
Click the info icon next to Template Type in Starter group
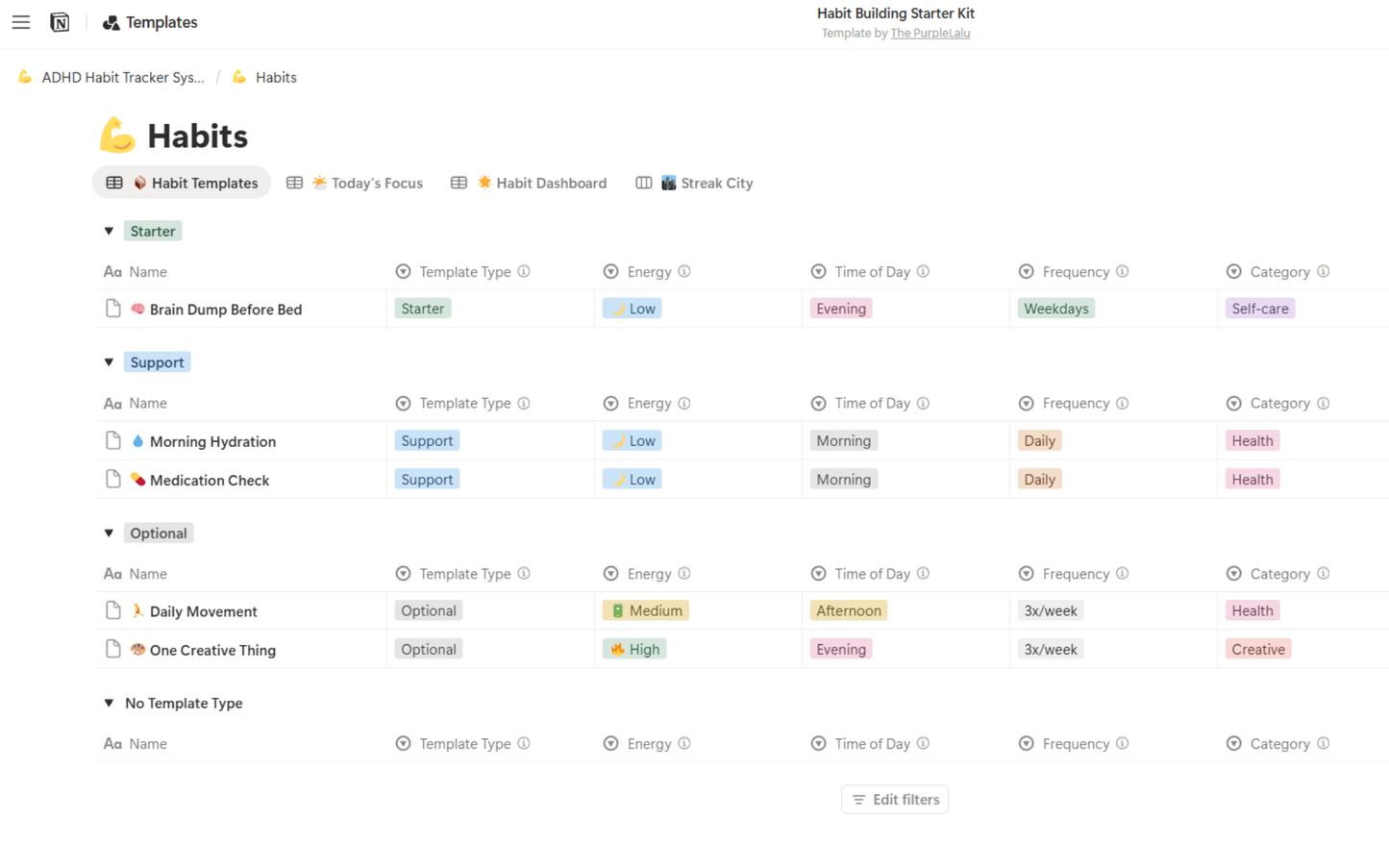click(x=524, y=271)
